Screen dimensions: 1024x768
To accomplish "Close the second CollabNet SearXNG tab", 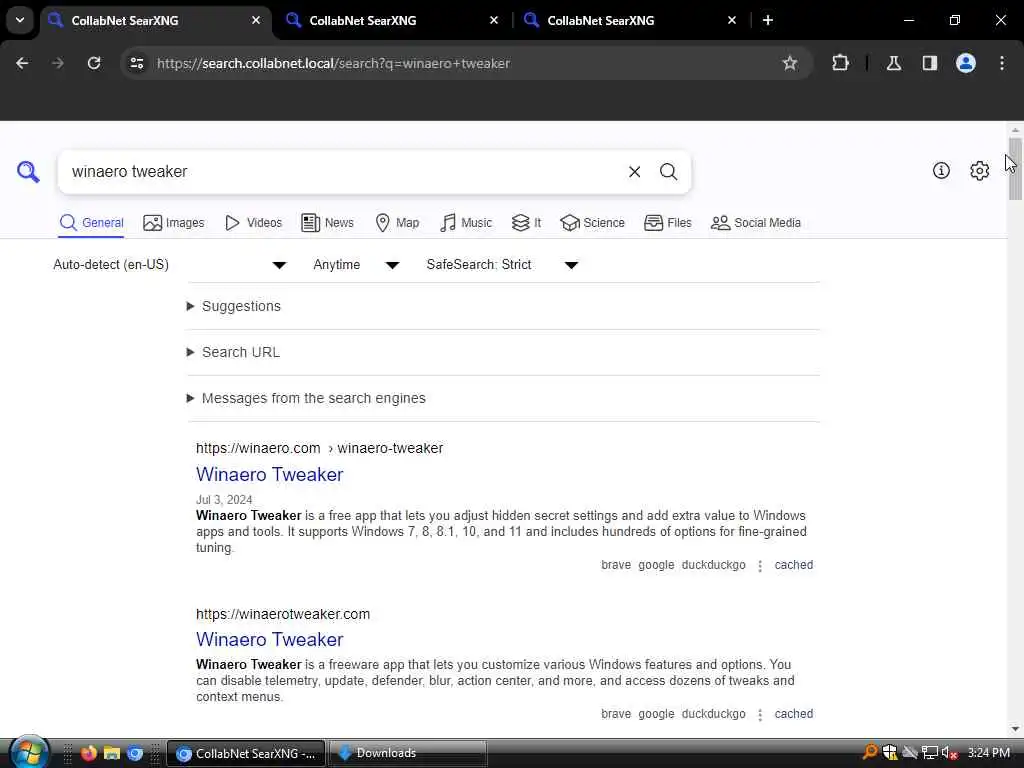I will 494,20.
